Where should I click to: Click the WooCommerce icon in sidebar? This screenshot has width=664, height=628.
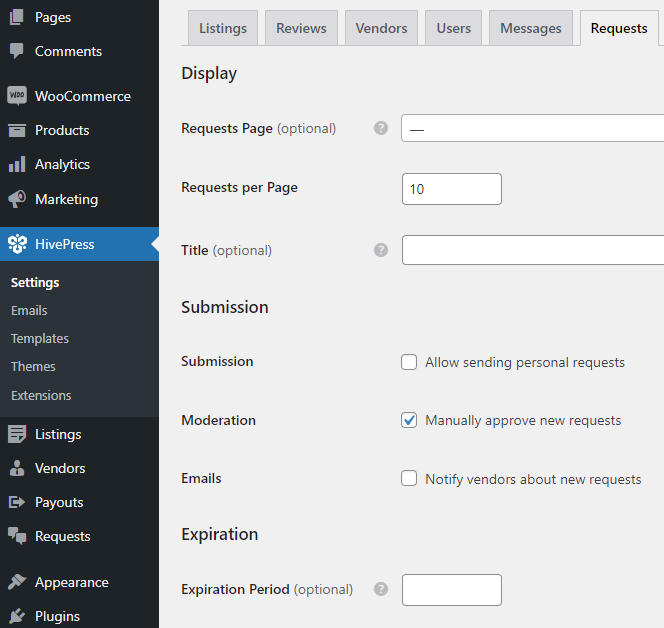coord(17,96)
